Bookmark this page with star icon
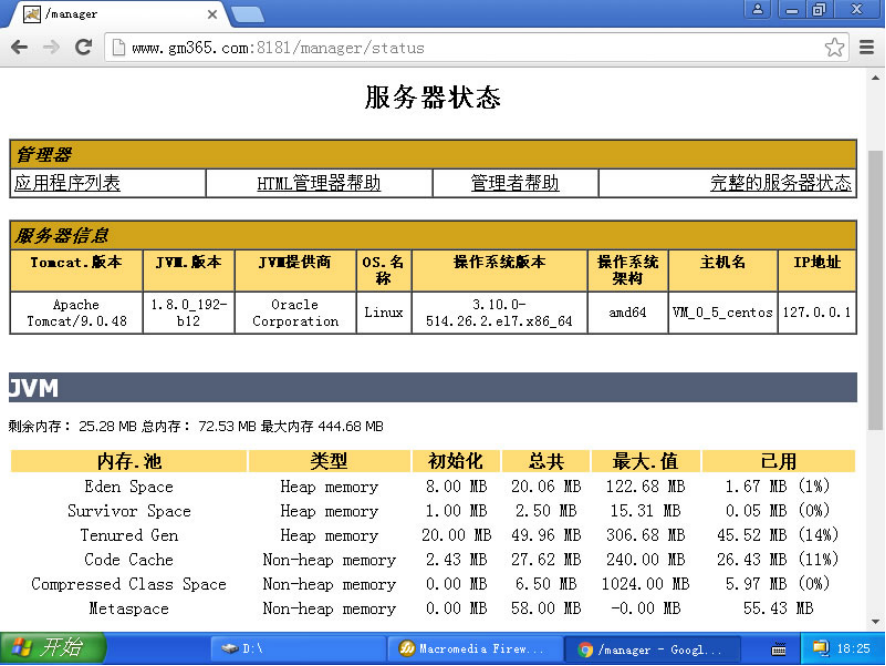 (834, 47)
